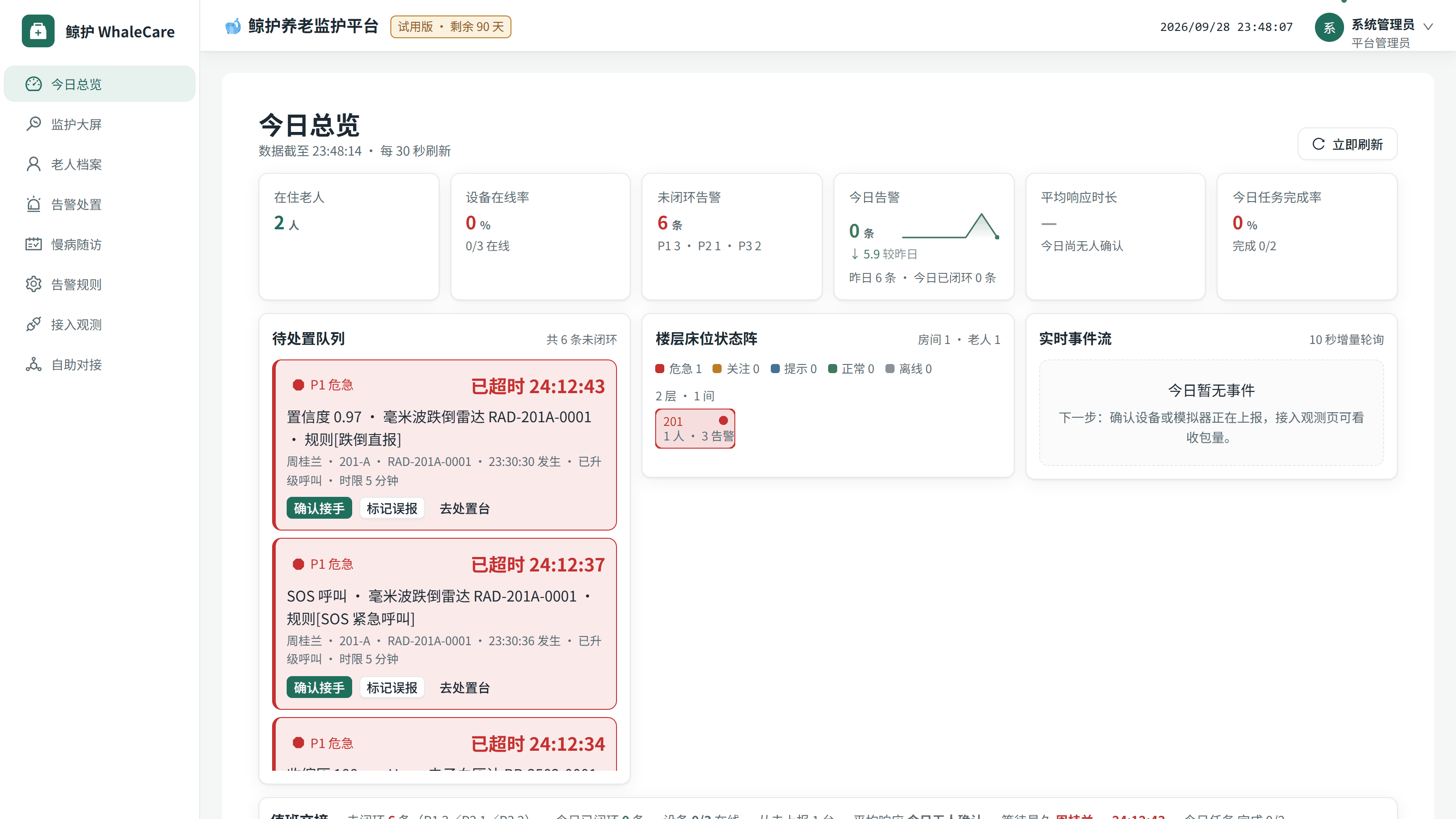Click the 设备在线率 stat card
Screen dimensions: 1456x819
[x=540, y=236]
